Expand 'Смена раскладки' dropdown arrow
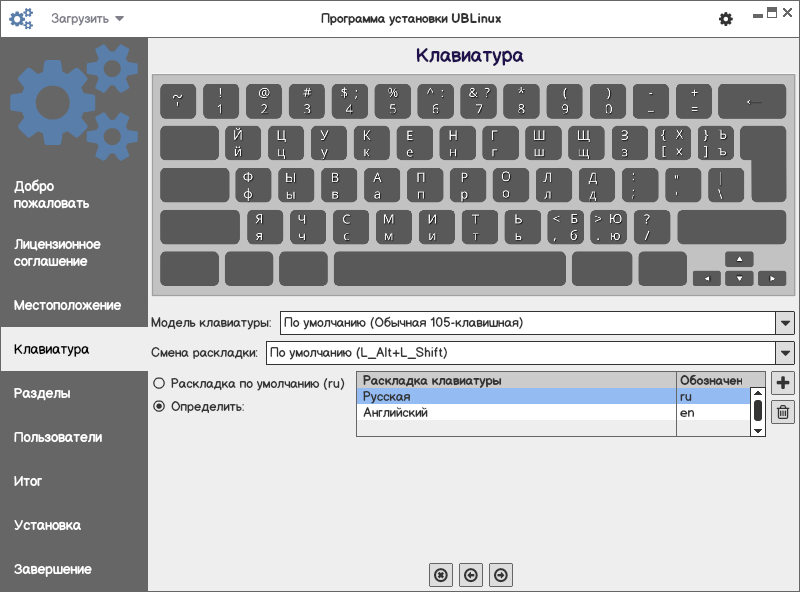This screenshot has height=592, width=800. pyautogui.click(x=785, y=353)
